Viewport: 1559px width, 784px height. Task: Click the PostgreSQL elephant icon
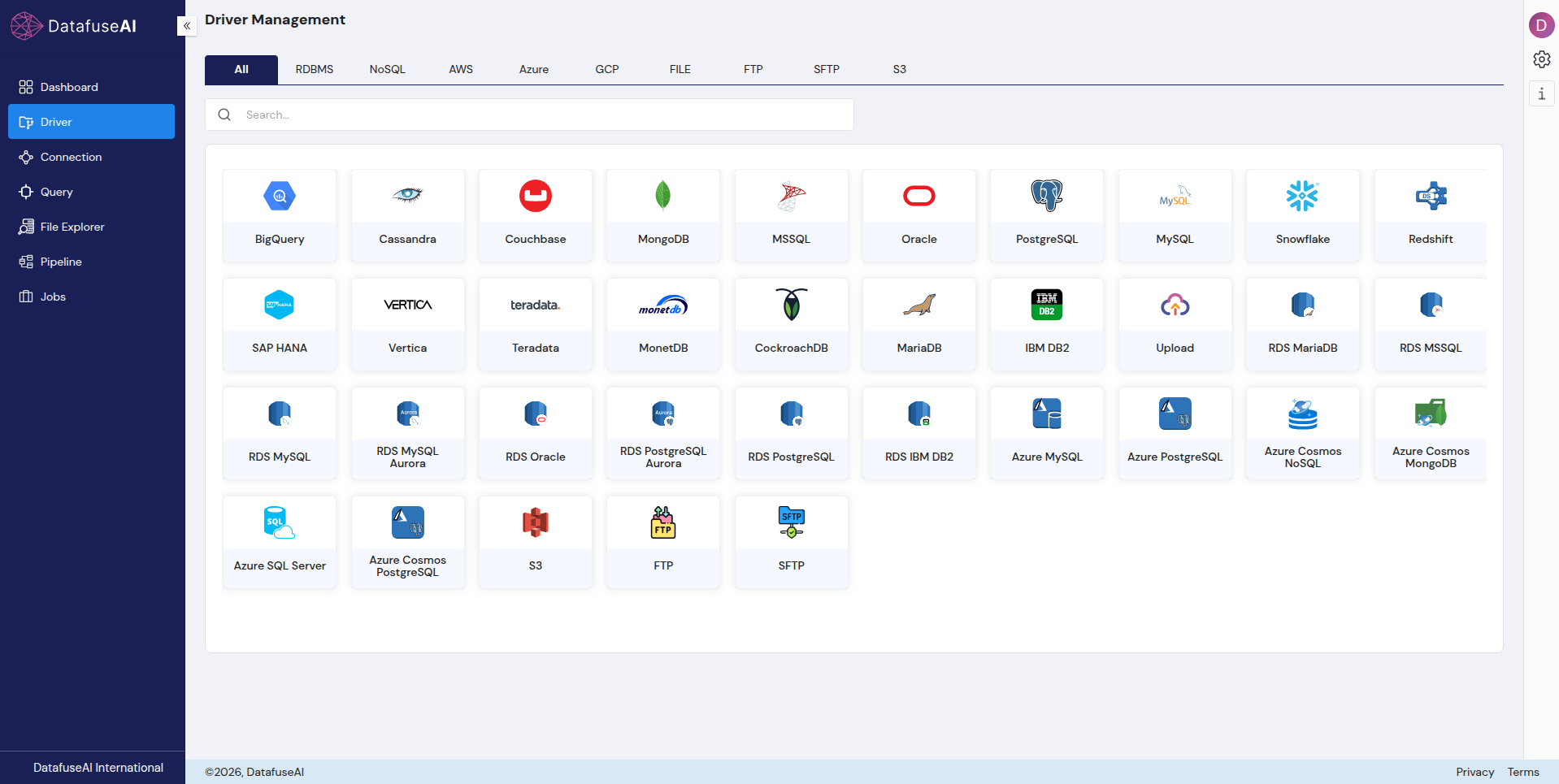[x=1047, y=196]
